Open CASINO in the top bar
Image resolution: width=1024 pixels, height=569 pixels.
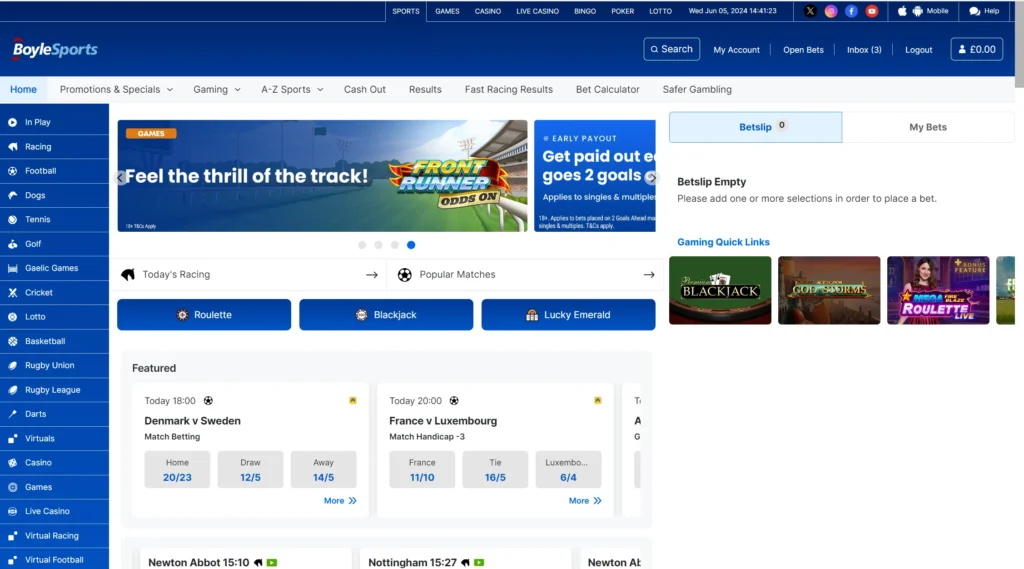(488, 11)
